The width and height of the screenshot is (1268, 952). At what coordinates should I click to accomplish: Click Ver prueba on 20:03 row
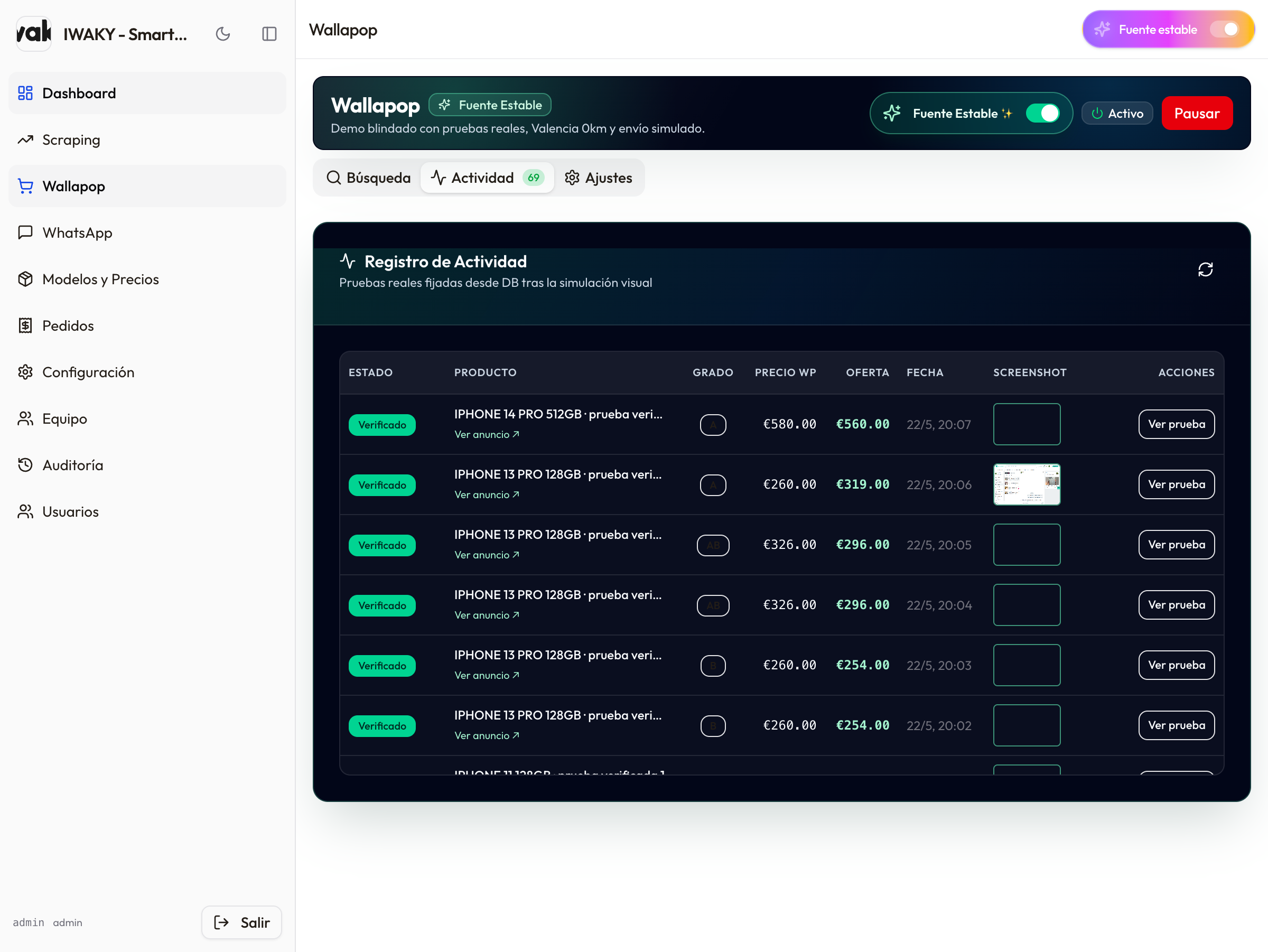1176,665
